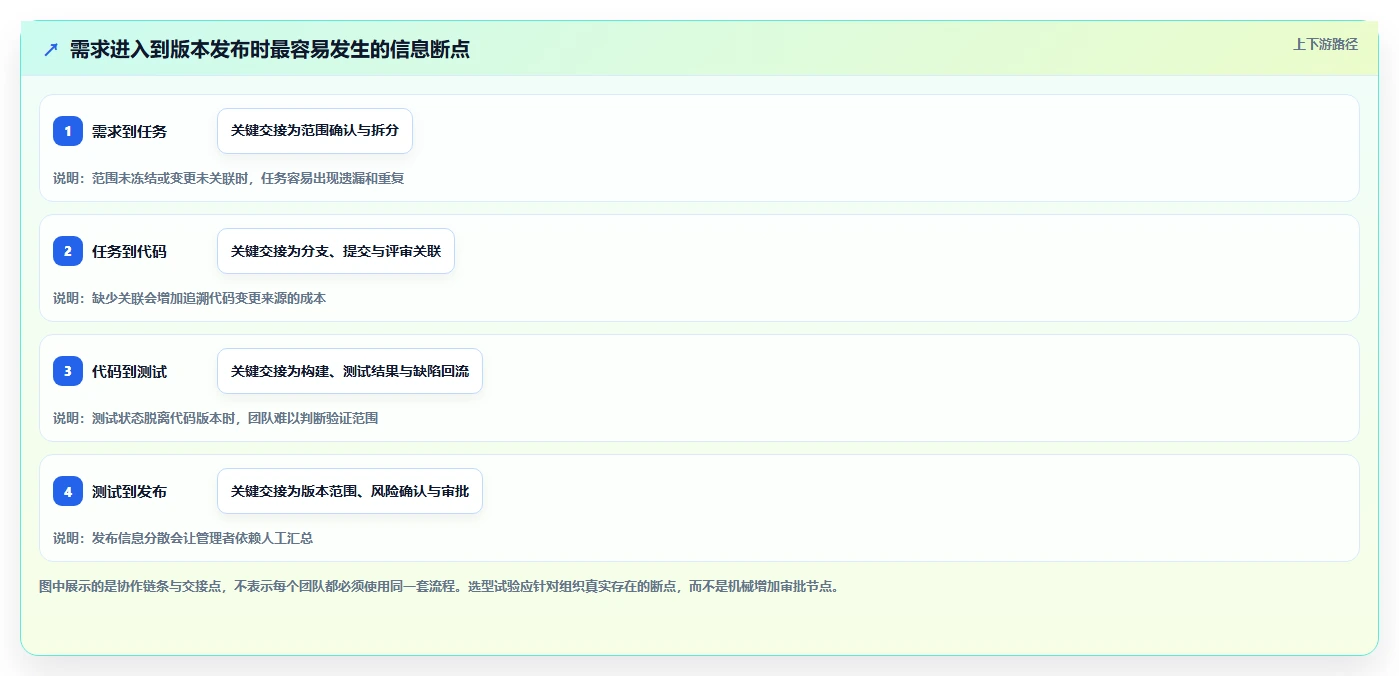Click the note 测试状态脱离代码版本时
This screenshot has height=676, width=1399.
coord(166,418)
